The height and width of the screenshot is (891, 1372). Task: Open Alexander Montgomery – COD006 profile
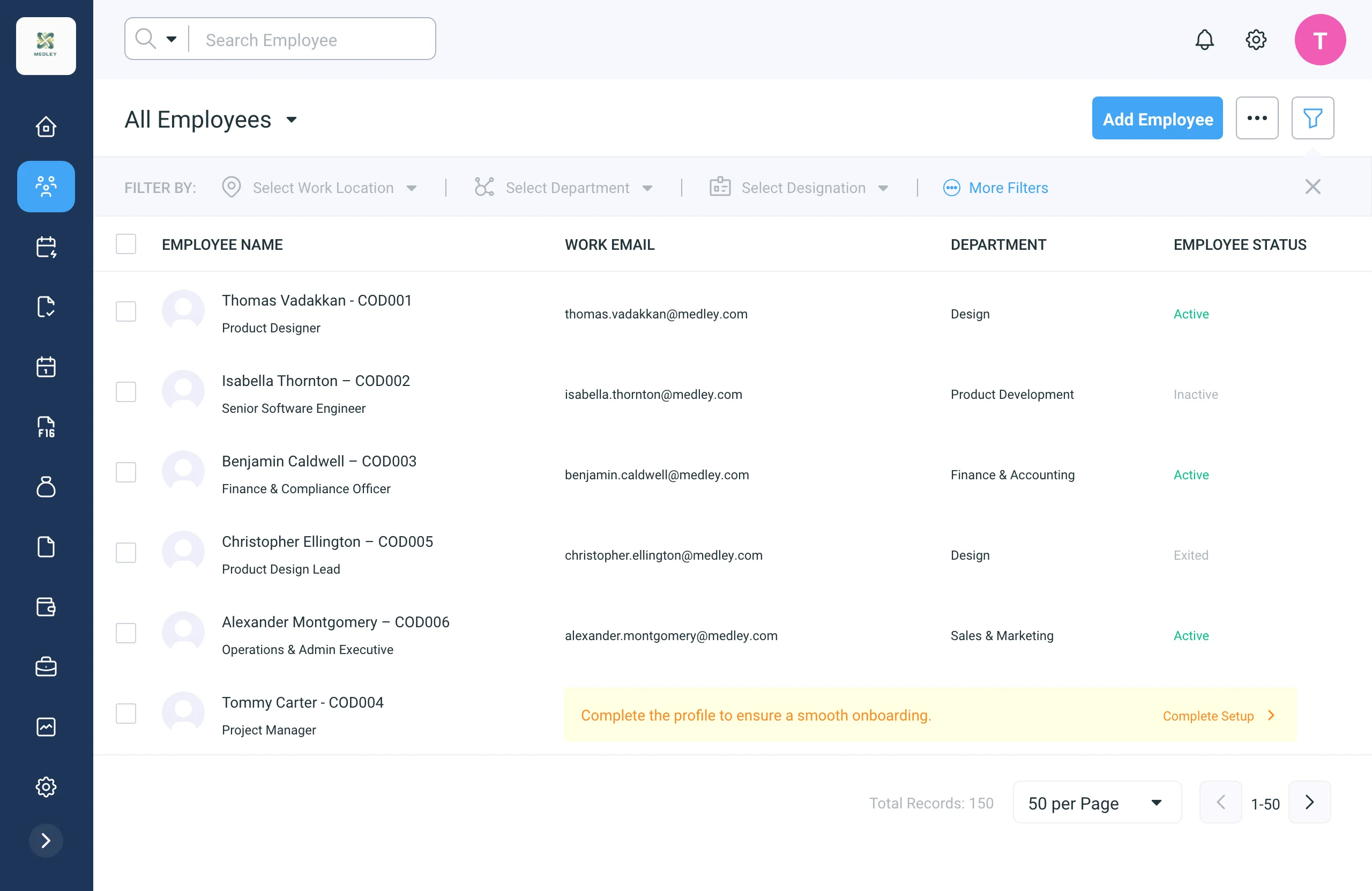click(335, 622)
